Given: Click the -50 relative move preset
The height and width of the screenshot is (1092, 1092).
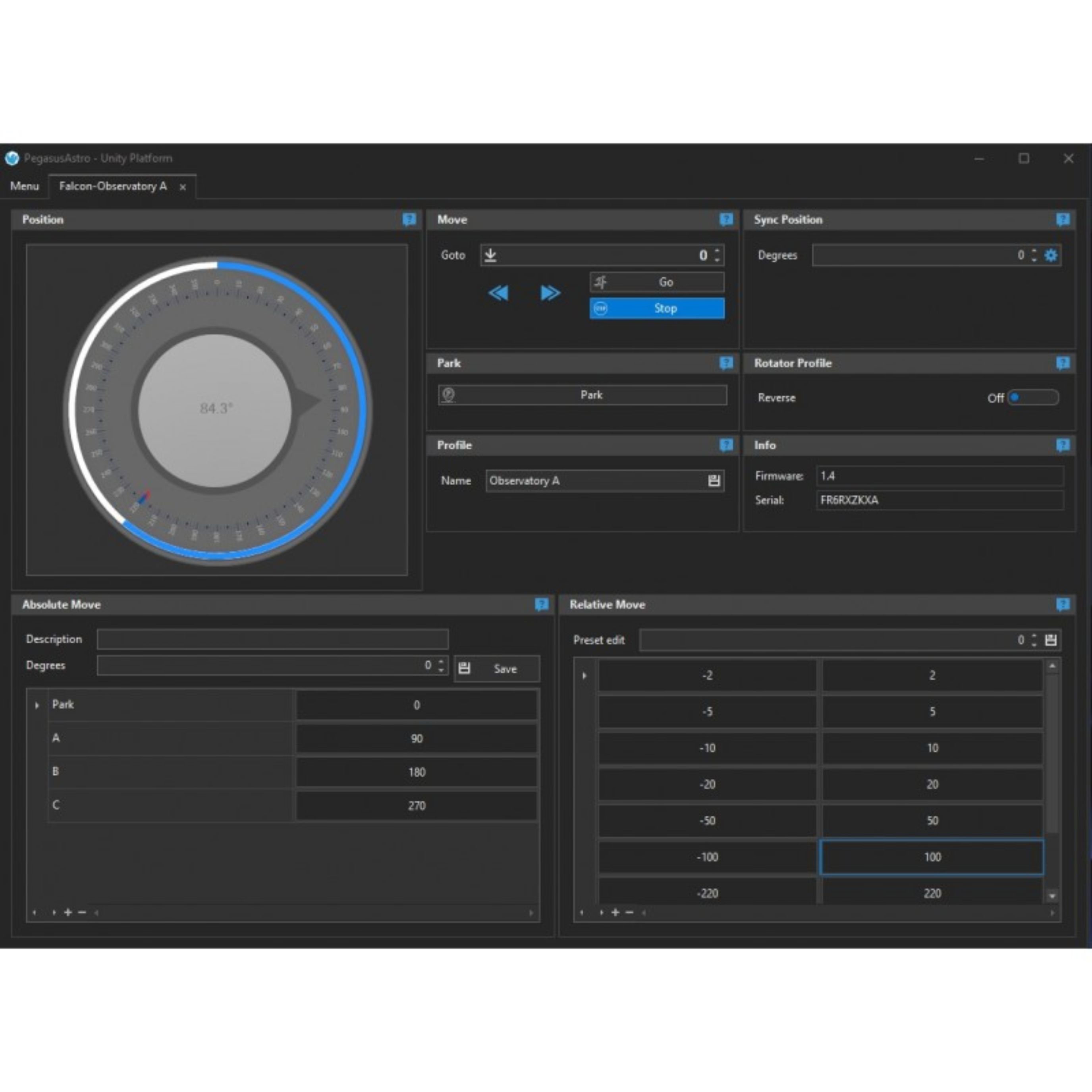Looking at the screenshot, I should point(707,821).
